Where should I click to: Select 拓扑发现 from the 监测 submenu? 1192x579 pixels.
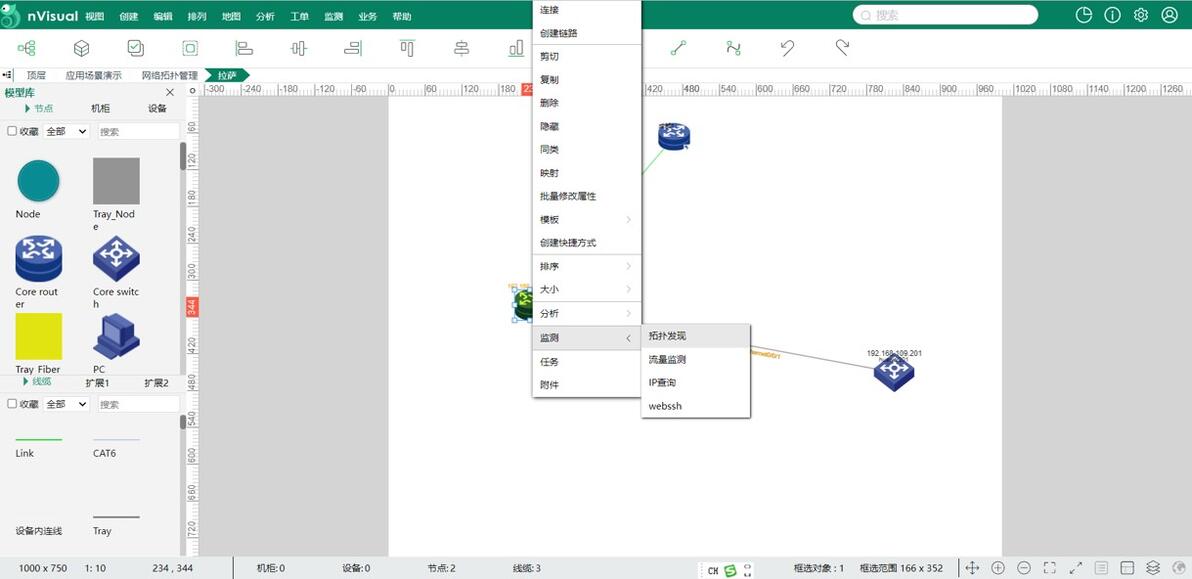pos(667,336)
